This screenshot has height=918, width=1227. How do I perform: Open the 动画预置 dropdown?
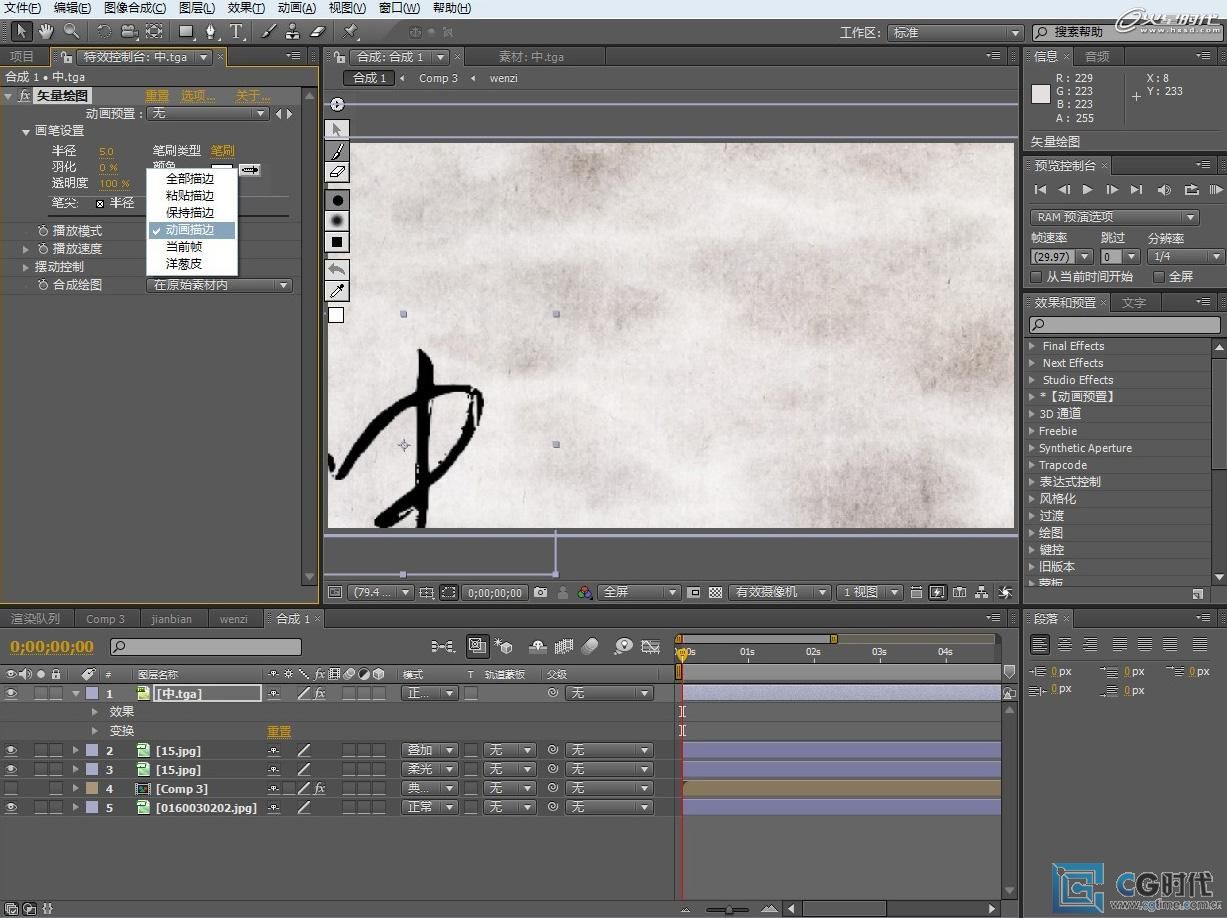click(209, 114)
